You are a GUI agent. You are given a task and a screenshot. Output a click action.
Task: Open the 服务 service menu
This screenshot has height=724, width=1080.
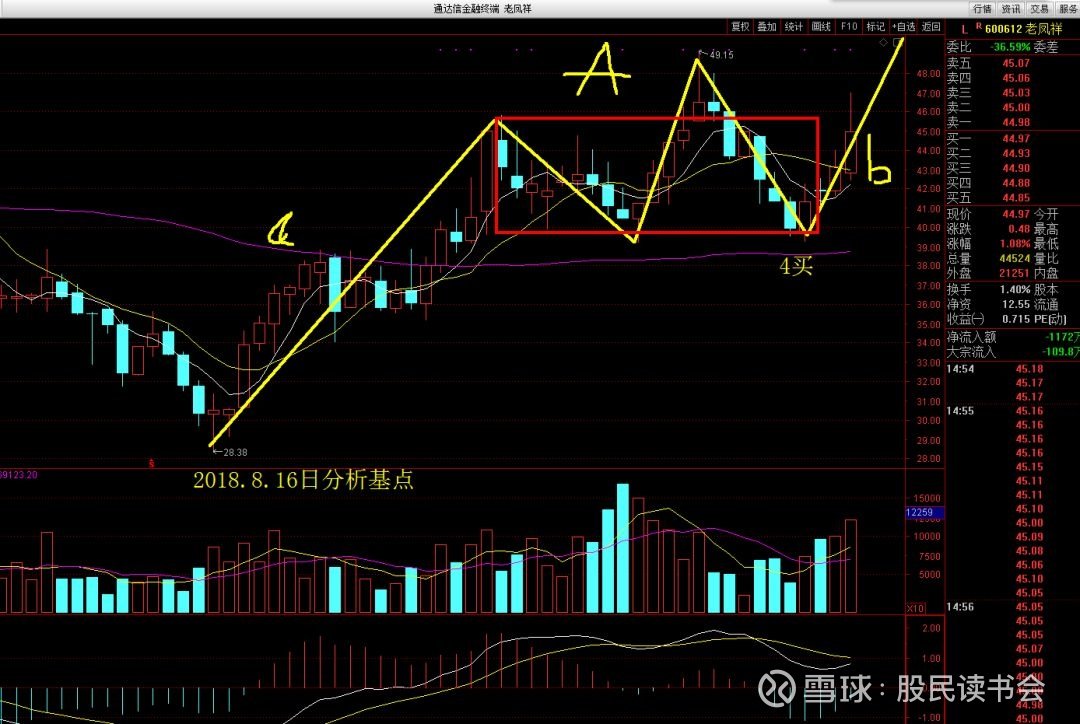(1067, 8)
